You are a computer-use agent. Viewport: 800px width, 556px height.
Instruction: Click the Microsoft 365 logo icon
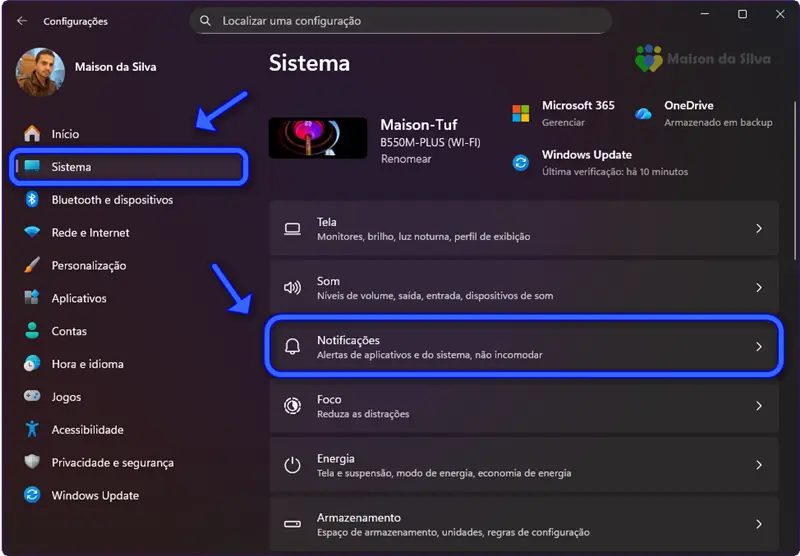(x=520, y=113)
